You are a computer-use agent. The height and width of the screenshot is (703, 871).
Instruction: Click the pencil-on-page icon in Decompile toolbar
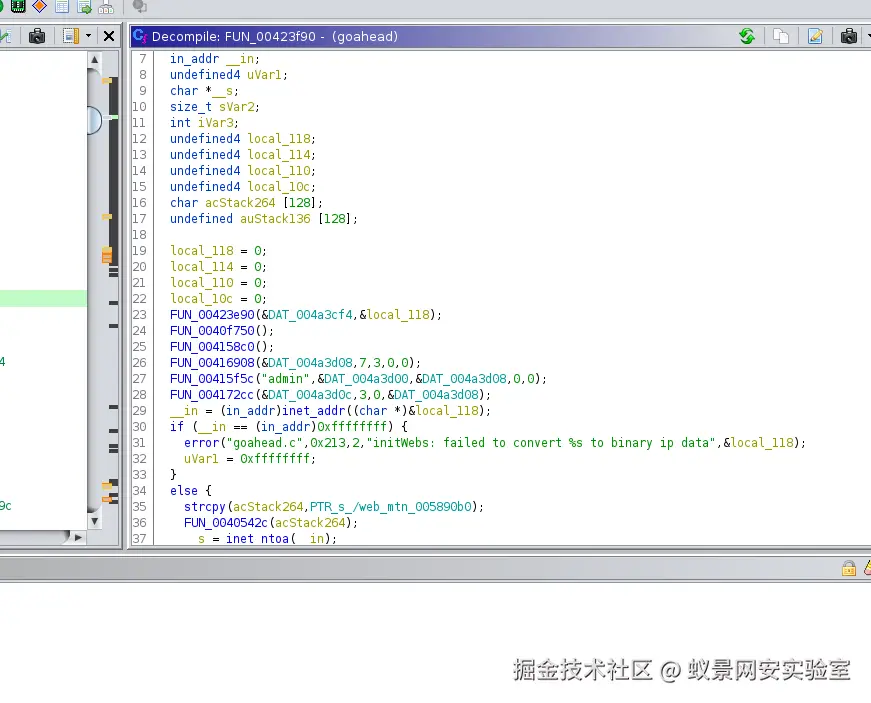click(x=815, y=37)
